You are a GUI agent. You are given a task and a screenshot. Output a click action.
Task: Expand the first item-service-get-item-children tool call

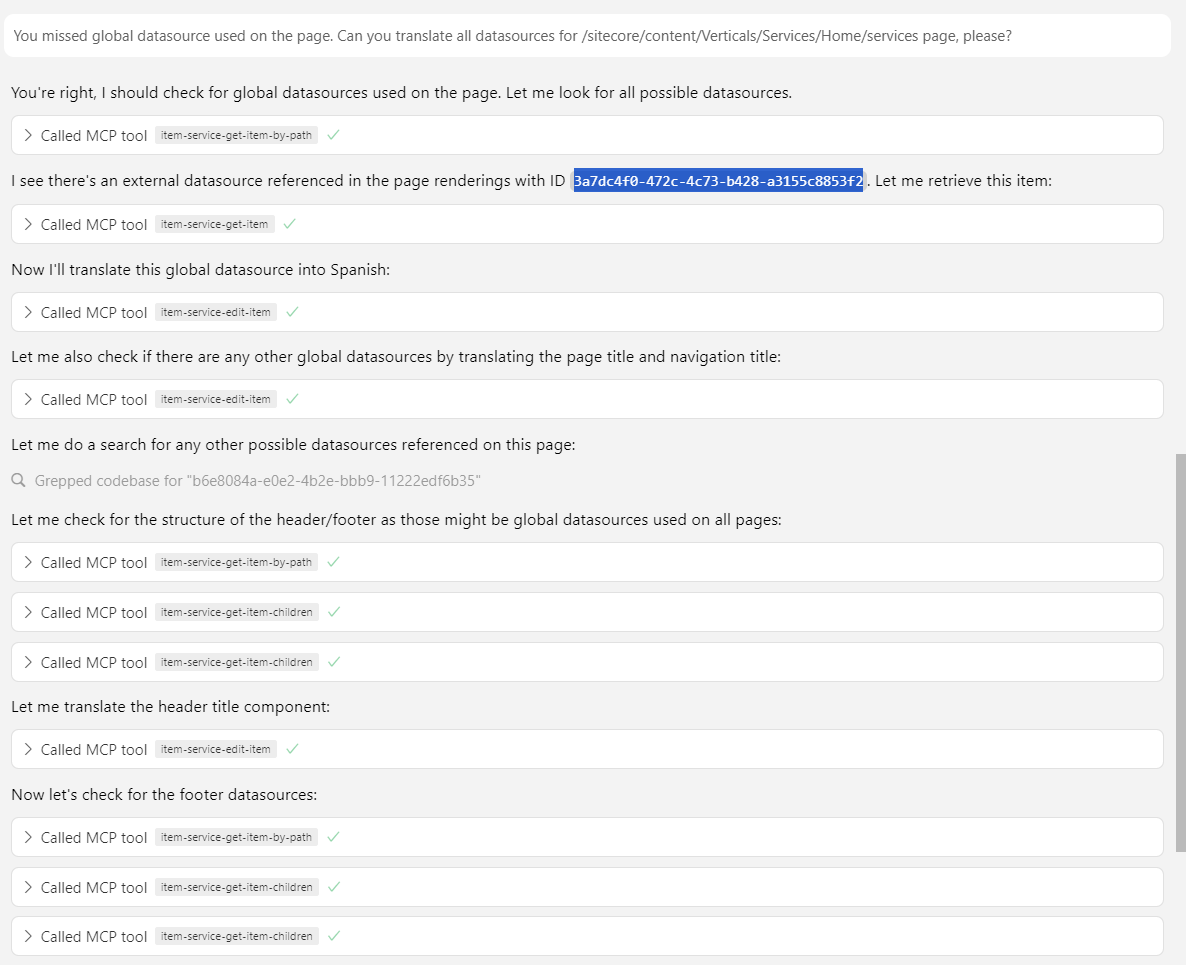27,611
